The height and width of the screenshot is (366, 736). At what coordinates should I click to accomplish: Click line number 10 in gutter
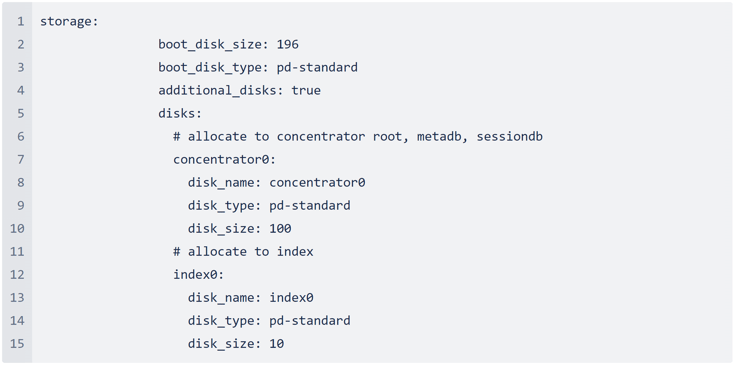pyautogui.click(x=17, y=229)
